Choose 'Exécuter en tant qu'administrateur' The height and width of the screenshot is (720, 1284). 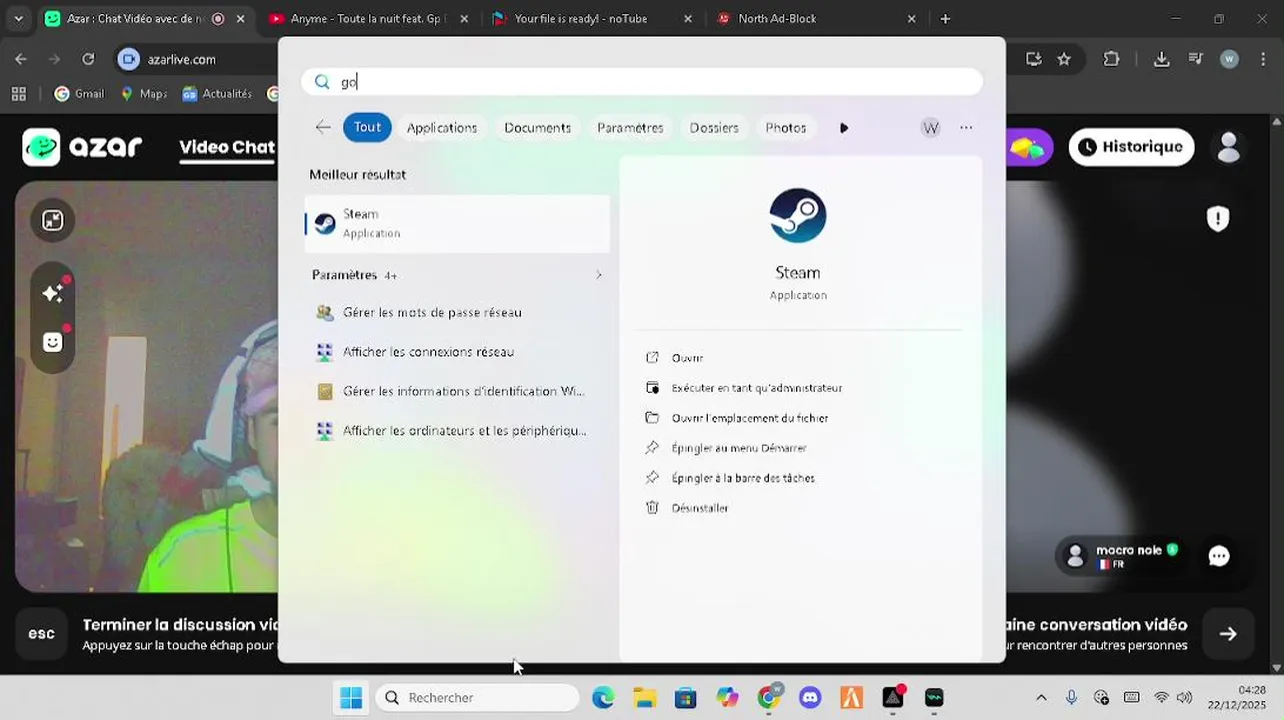[x=744, y=388]
